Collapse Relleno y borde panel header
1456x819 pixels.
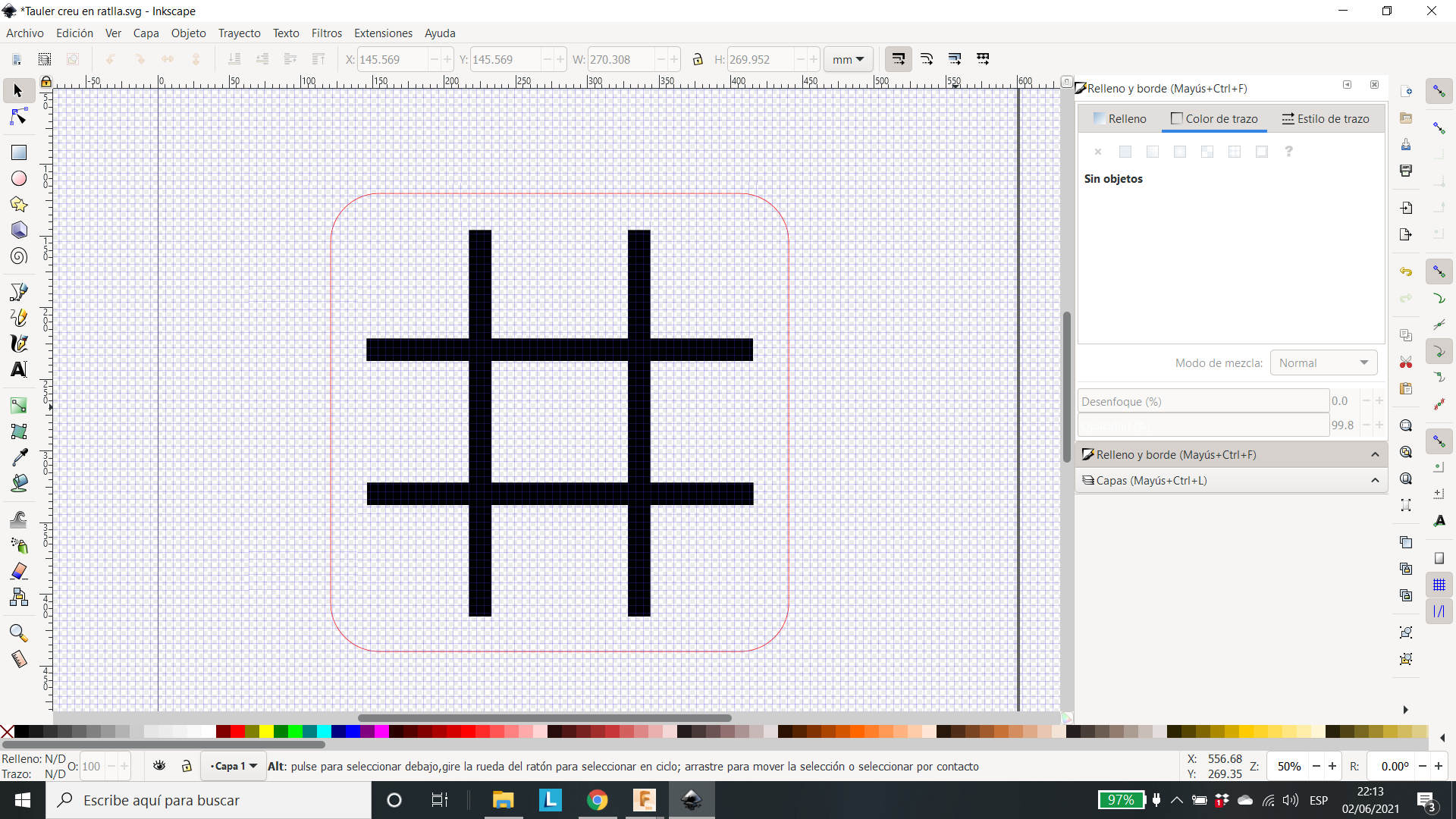pos(1232,454)
